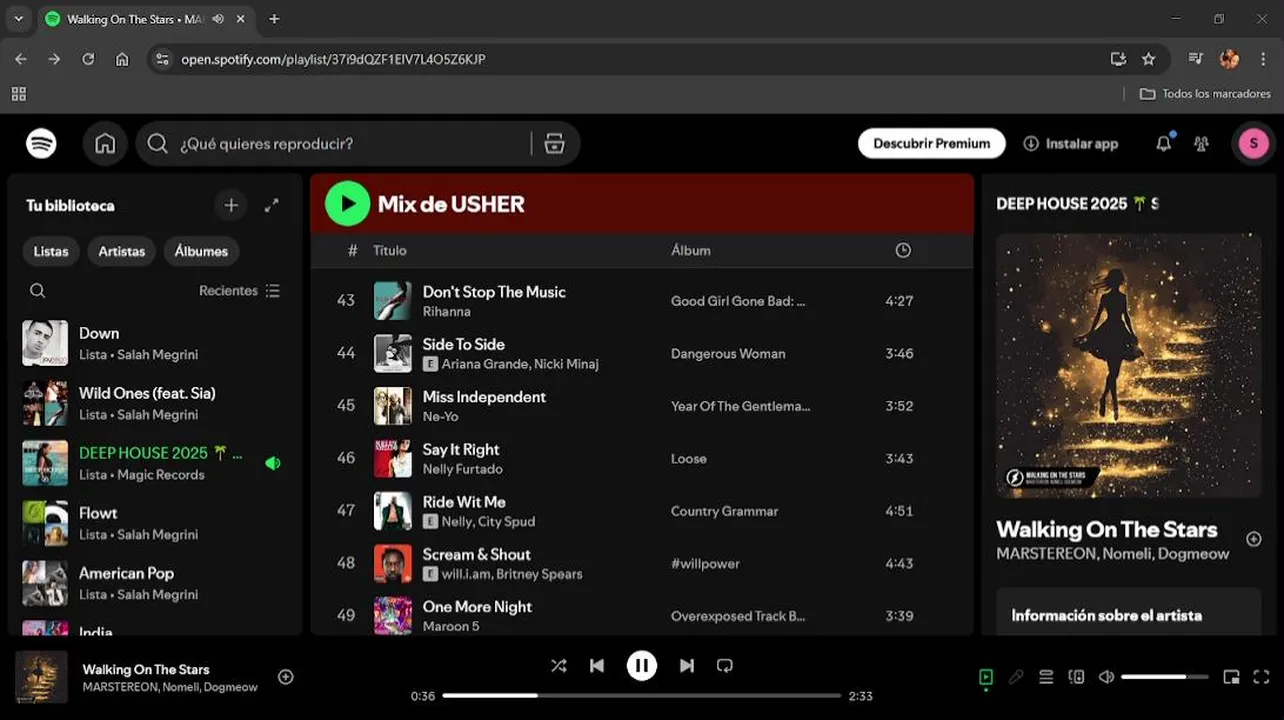Viewport: 1284px width, 720px height.
Task: Click the search magnifier icon in top bar
Action: pos(157,144)
